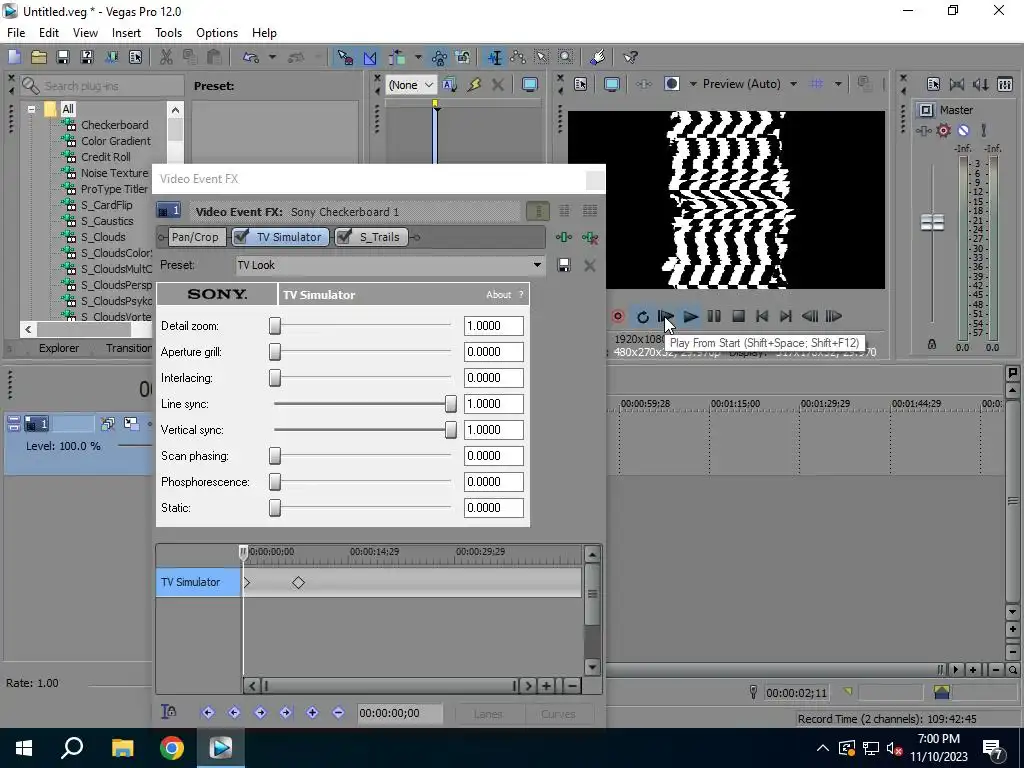Open Split Screen View dropdown arrow

pyautogui.click(x=693, y=84)
